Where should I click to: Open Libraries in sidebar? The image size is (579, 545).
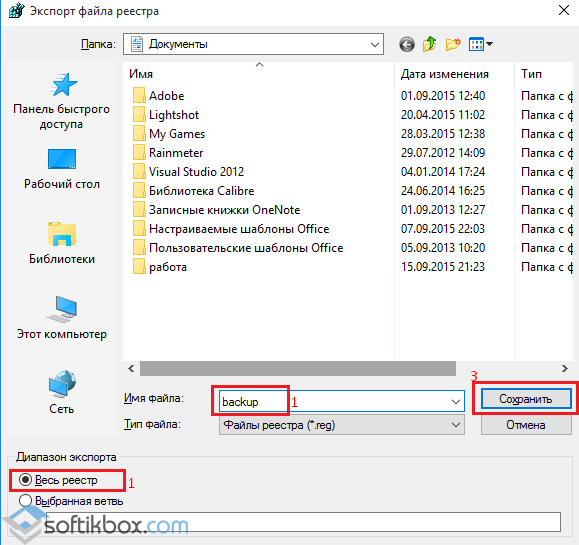click(x=62, y=243)
